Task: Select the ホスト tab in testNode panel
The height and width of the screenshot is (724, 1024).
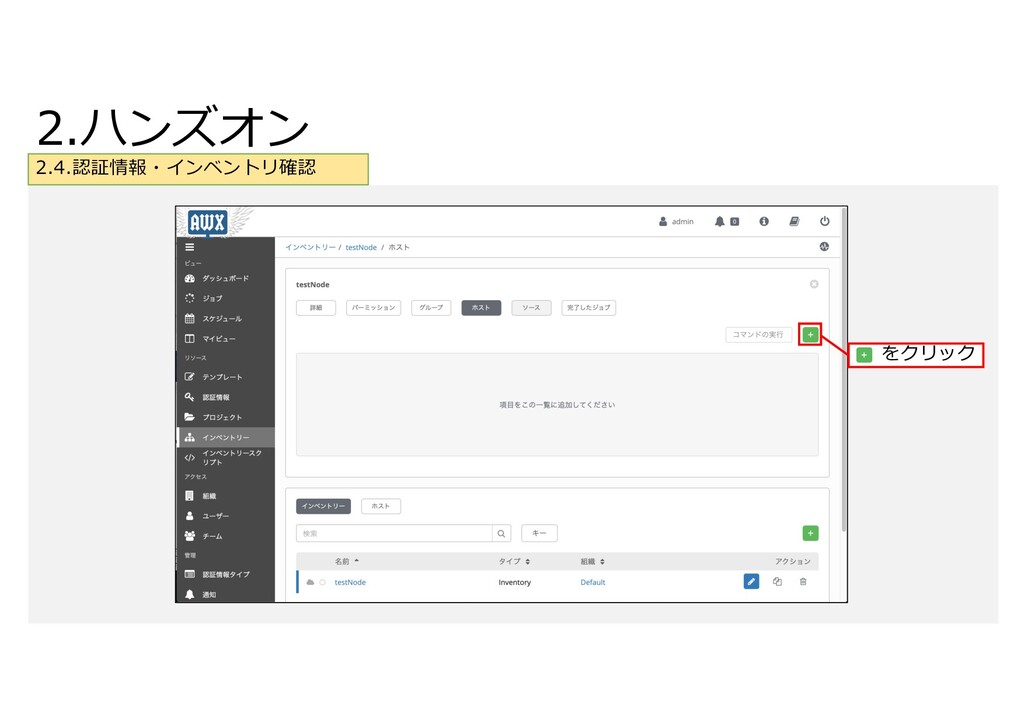Action: [481, 307]
